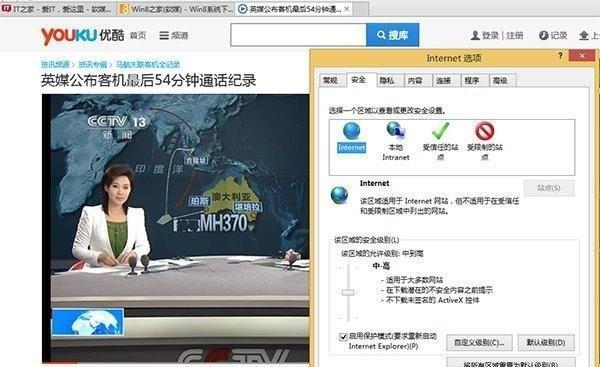Click the IT之家 tab favicon
Screen dimensions: 600x367
tap(7, 8)
